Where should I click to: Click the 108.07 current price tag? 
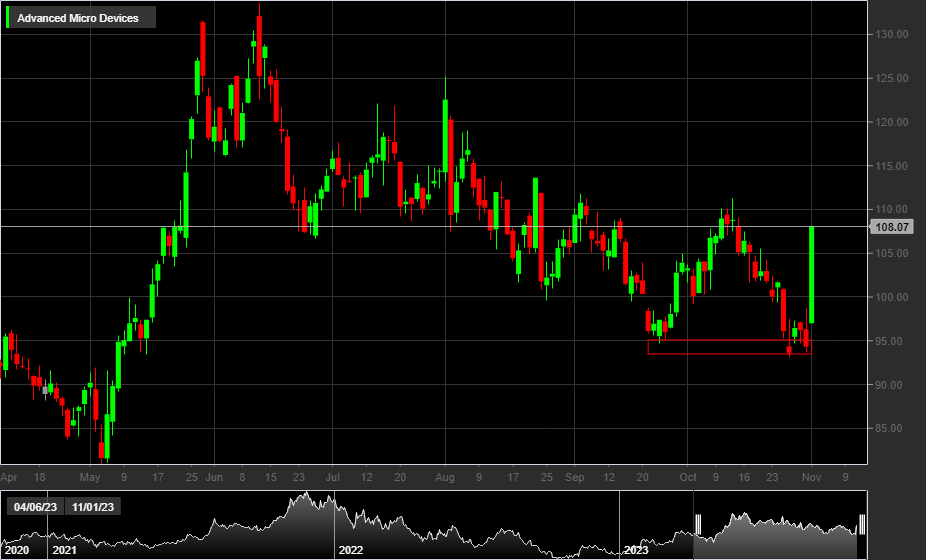[891, 227]
